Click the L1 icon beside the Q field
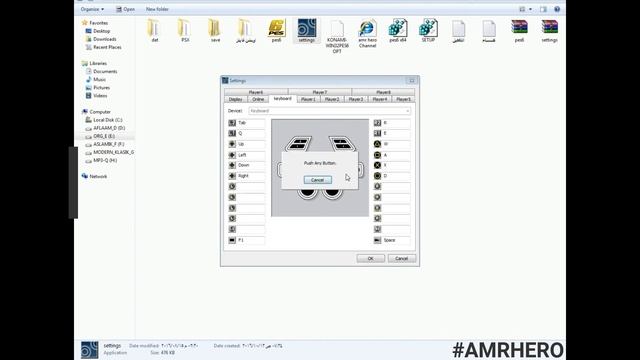The image size is (640, 360). 232,133
